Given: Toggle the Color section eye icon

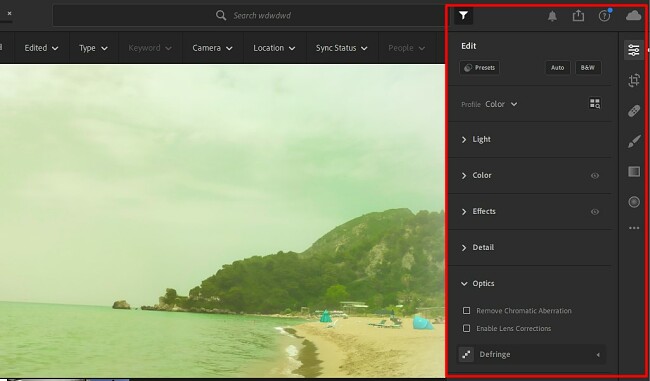Looking at the screenshot, I should tap(594, 175).
